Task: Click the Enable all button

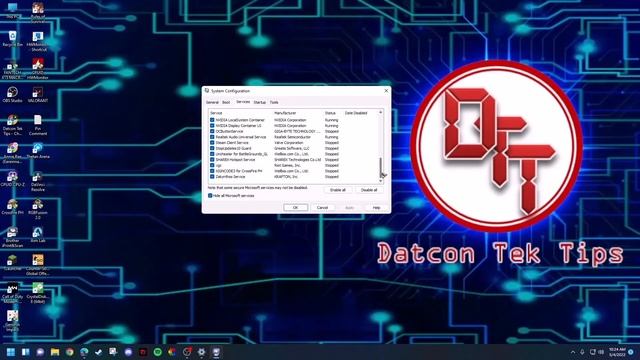Action: pyautogui.click(x=338, y=190)
